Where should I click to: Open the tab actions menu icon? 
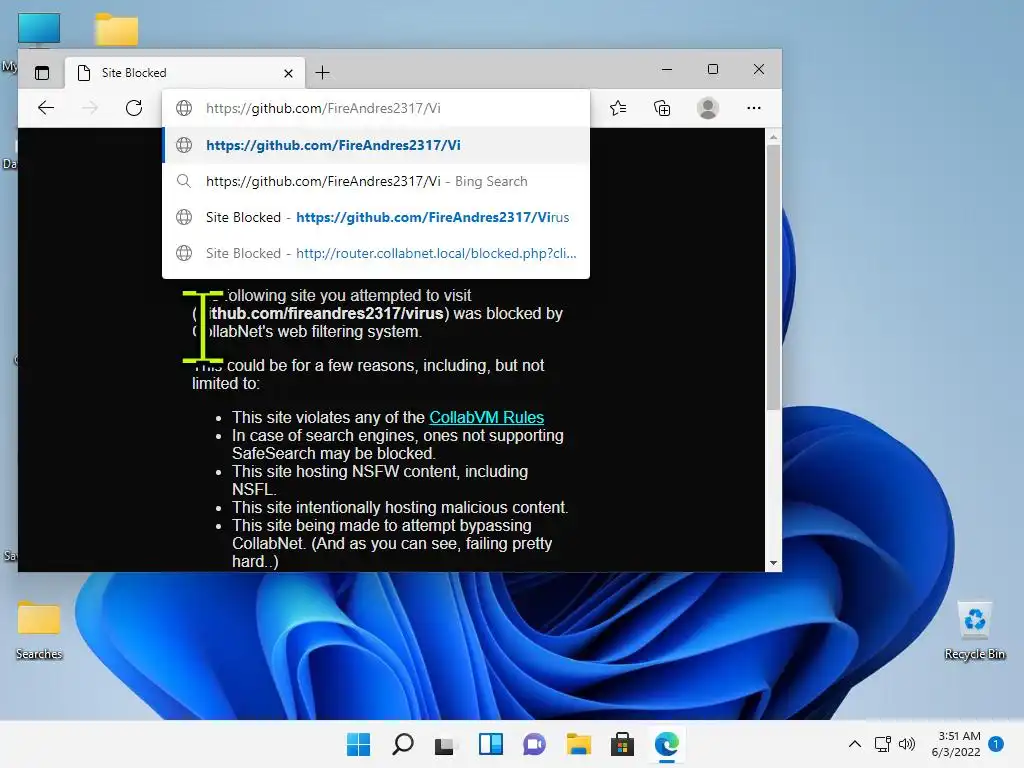[42, 72]
